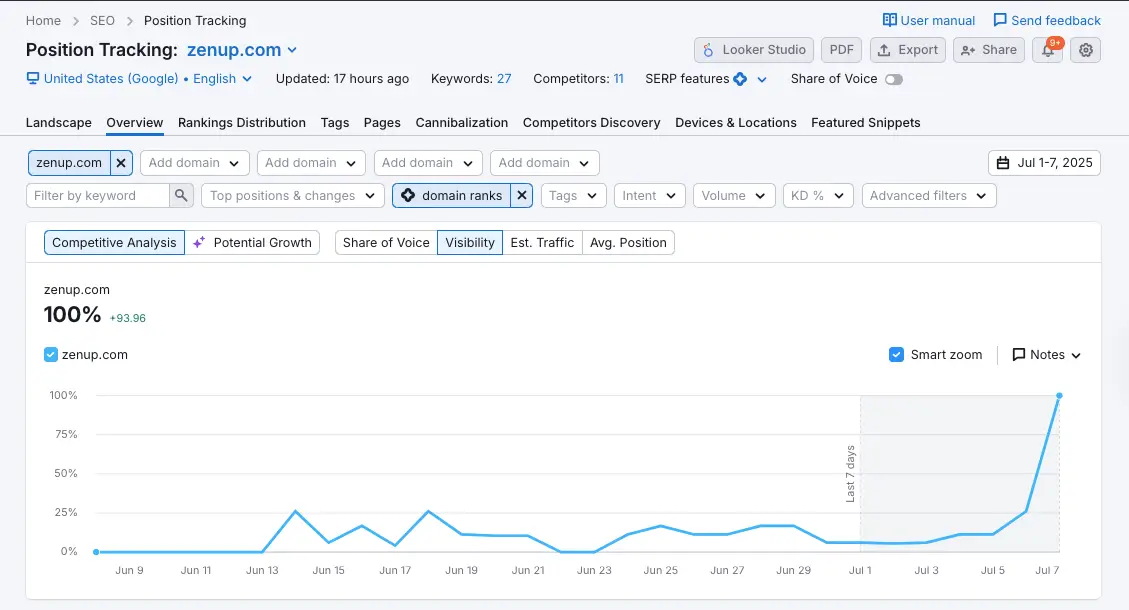The image size is (1129, 610).
Task: Switch chart to Share of Voice
Action: coord(386,243)
